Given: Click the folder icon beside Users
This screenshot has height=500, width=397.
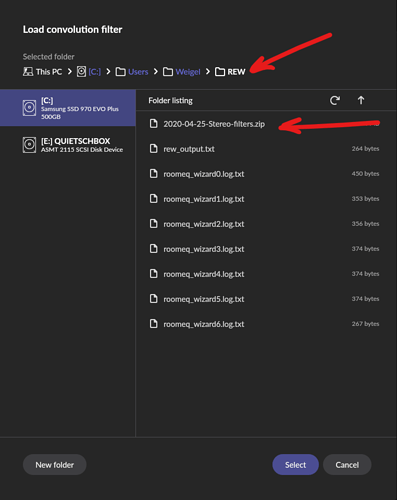Looking at the screenshot, I should pos(120,72).
